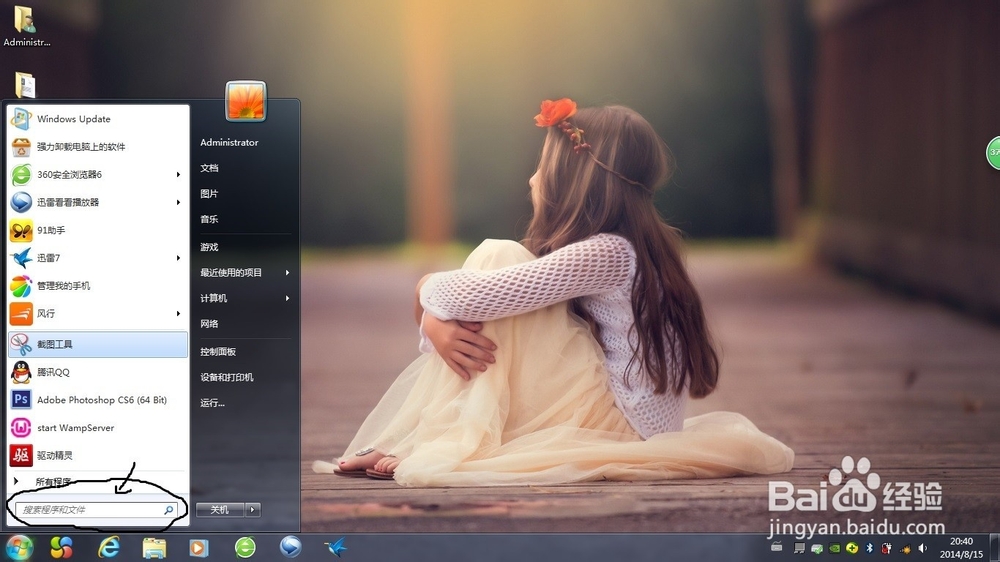
Task: Open Adobe Photoshop CS6 (64 Bit)
Action: coord(98,400)
